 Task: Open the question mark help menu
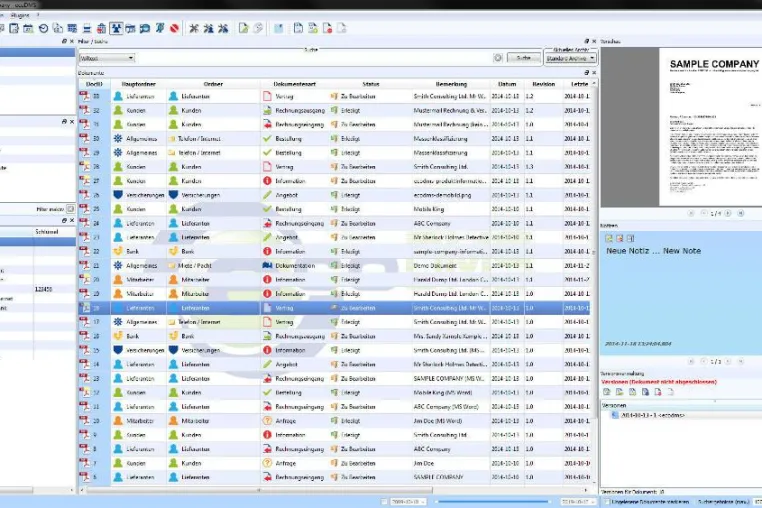(x=37, y=15)
